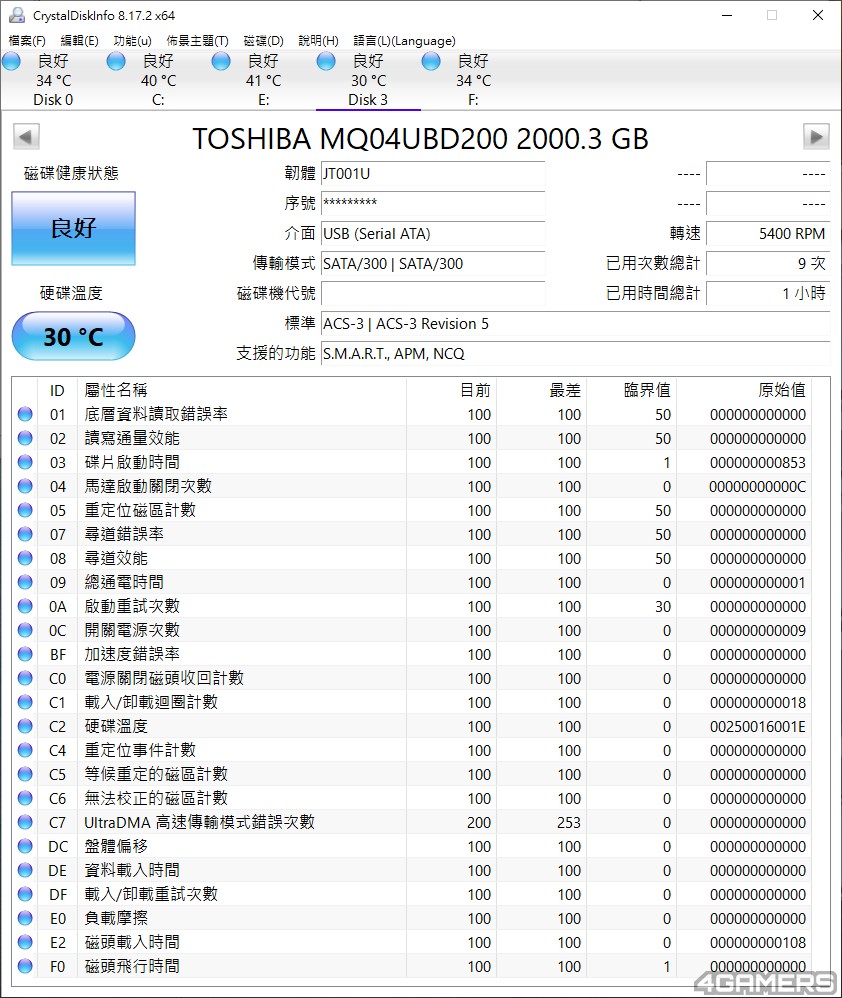
Task: Click the 良好 health status button
Action: 73,228
